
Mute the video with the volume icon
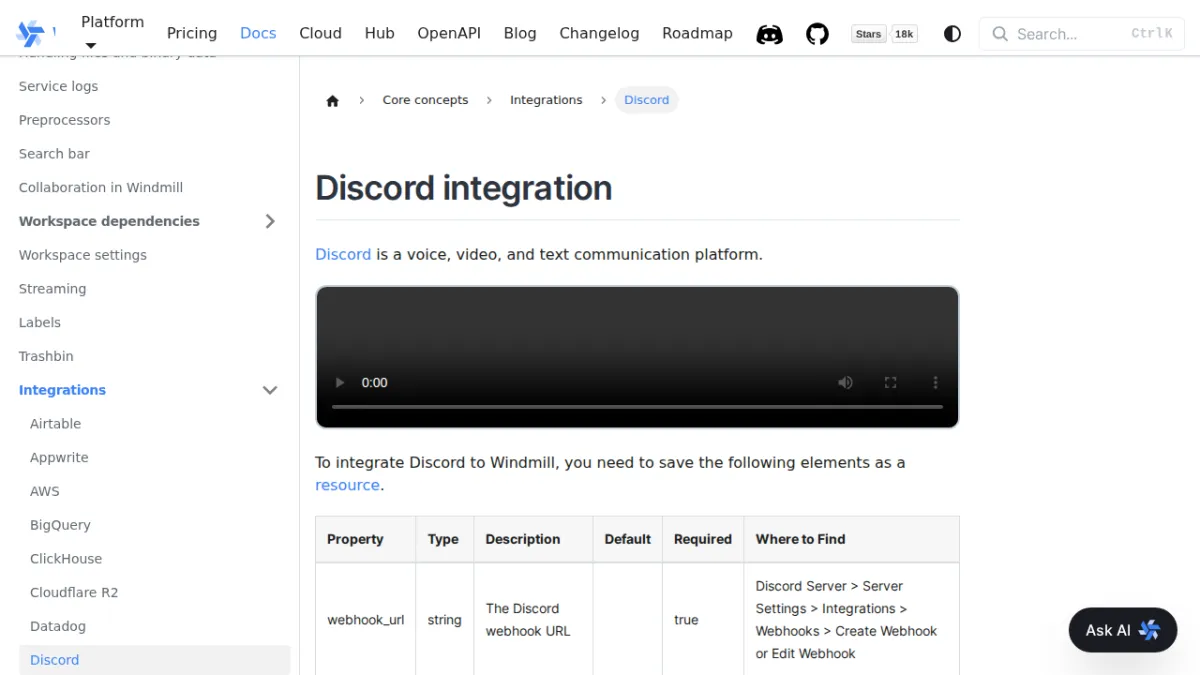pyautogui.click(x=845, y=382)
